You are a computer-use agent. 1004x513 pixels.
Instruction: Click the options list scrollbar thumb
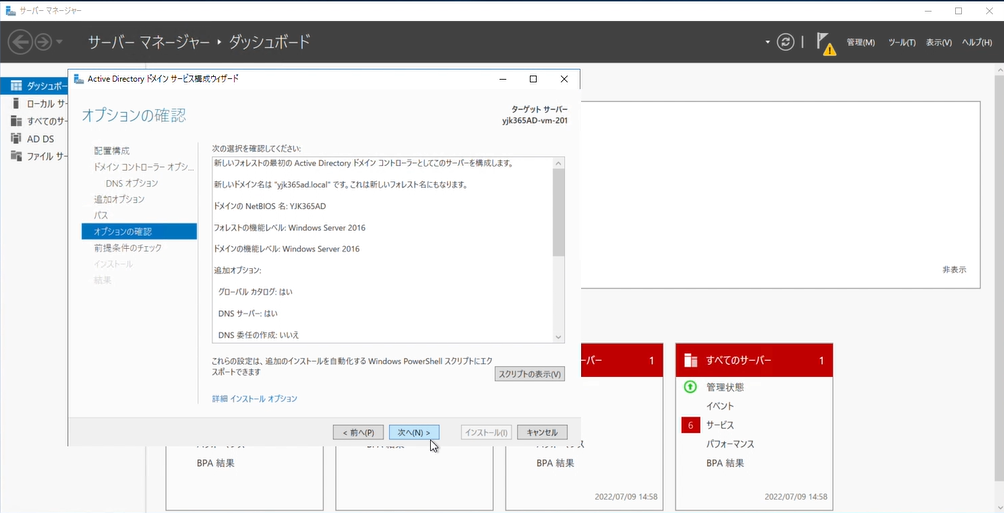(x=558, y=213)
